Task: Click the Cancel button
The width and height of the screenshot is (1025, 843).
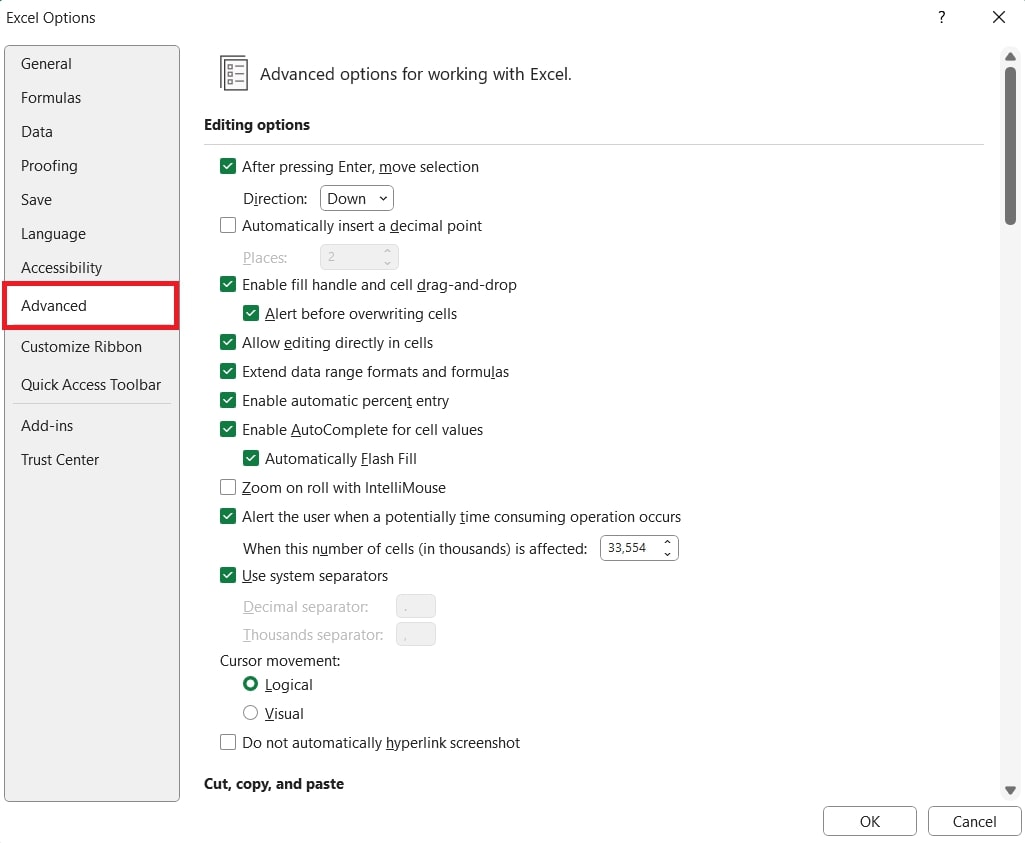Action: [974, 821]
